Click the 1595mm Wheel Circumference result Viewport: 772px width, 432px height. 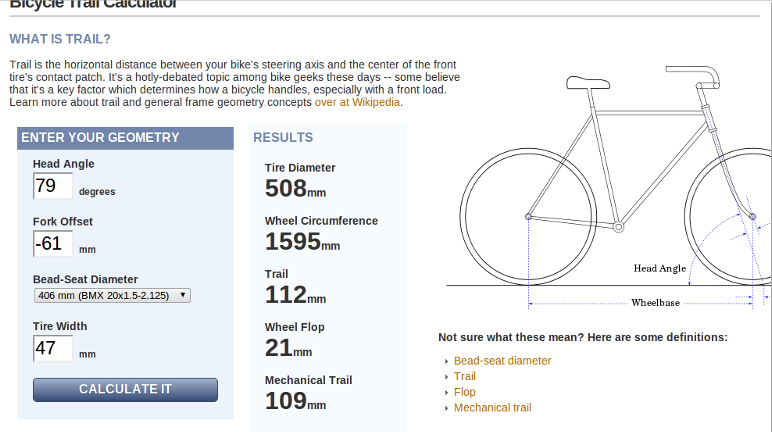(302, 242)
